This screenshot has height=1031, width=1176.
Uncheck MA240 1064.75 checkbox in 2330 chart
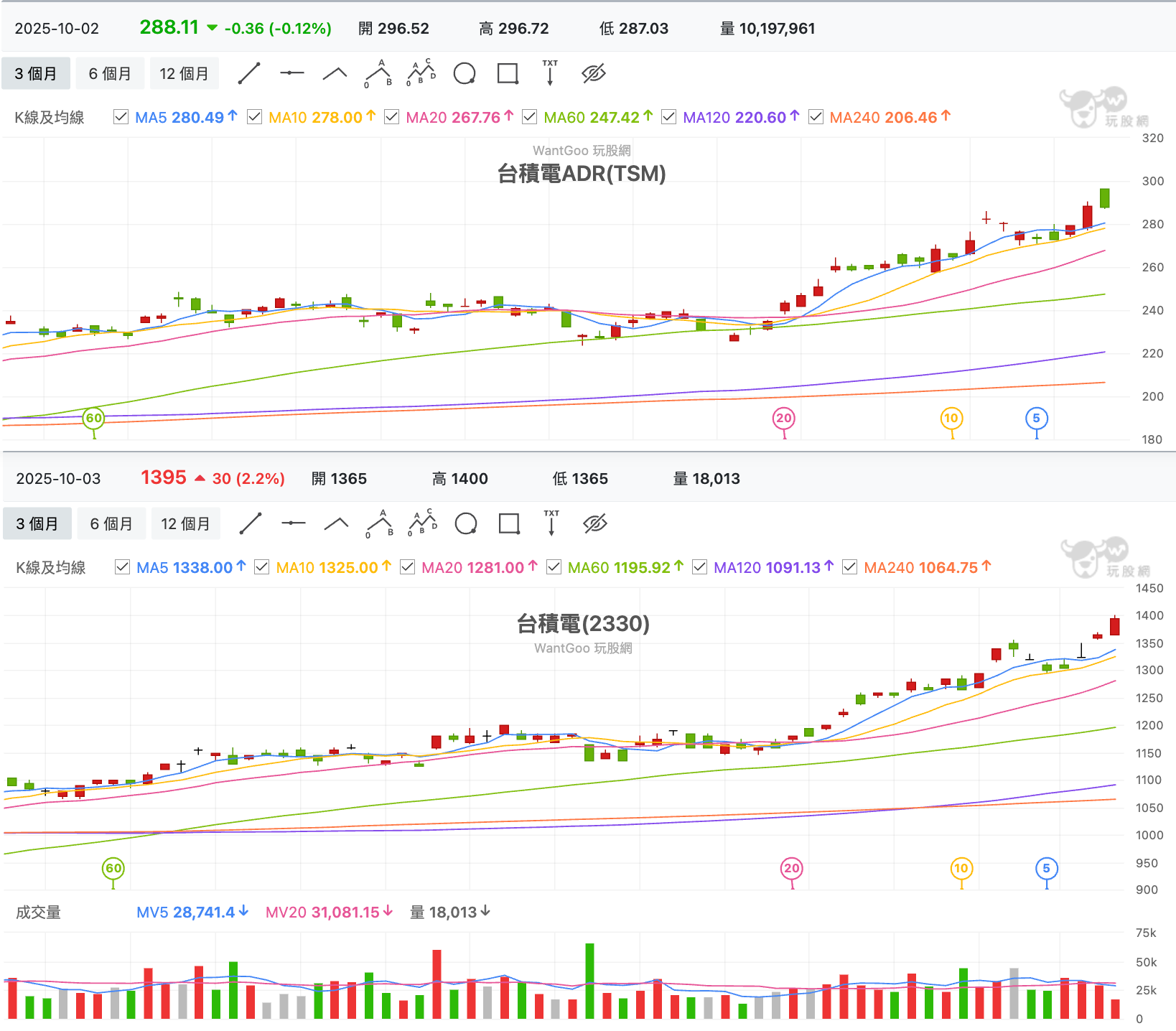[850, 567]
